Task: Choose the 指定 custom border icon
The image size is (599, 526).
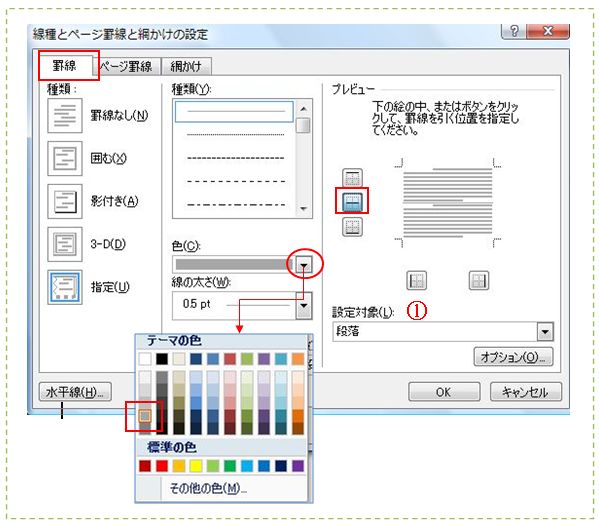Action: pyautogui.click(x=65, y=287)
